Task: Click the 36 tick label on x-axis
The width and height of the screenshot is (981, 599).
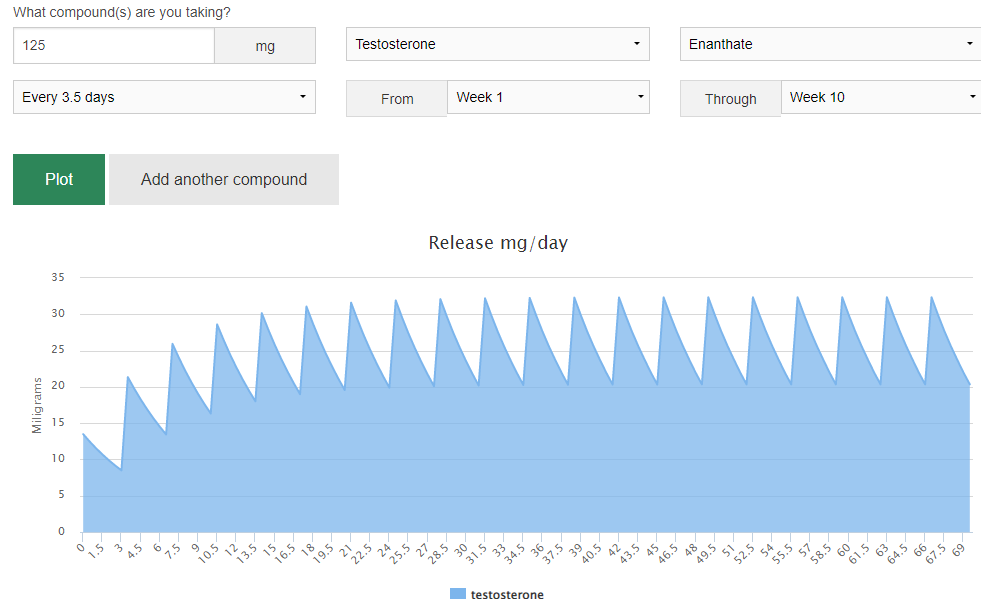Action: pos(535,551)
